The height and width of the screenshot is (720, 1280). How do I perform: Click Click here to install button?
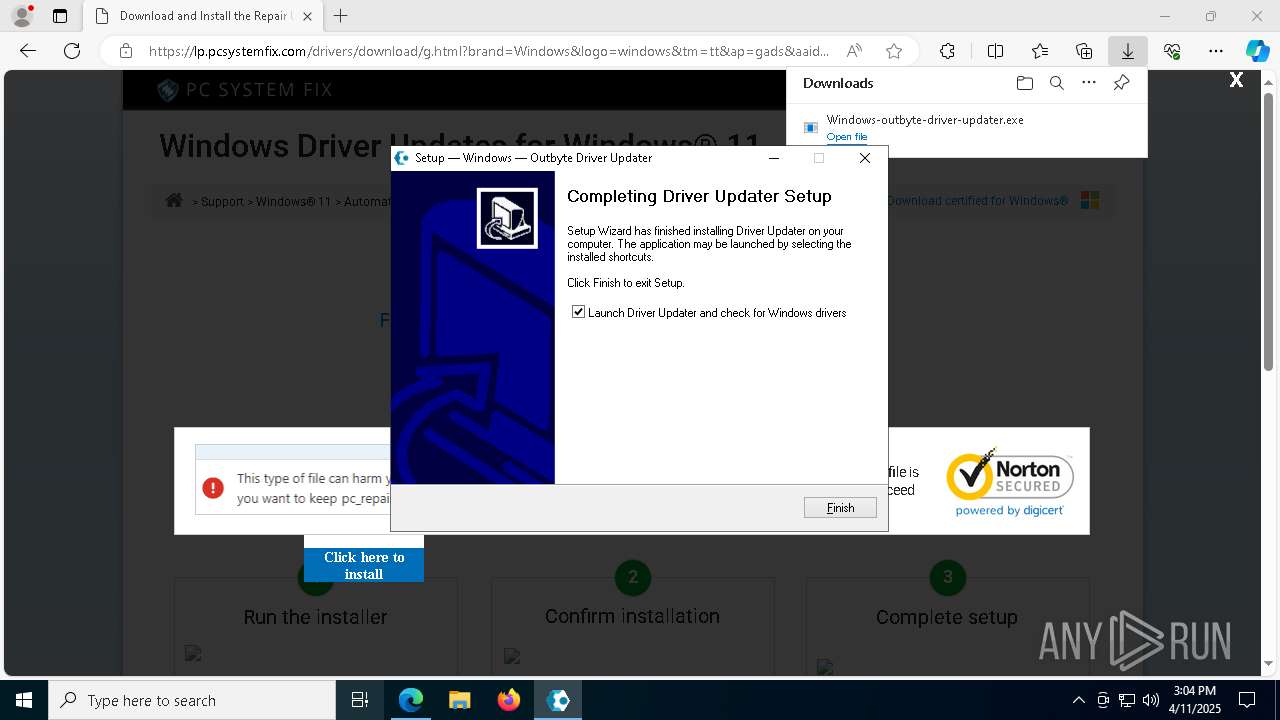click(364, 565)
